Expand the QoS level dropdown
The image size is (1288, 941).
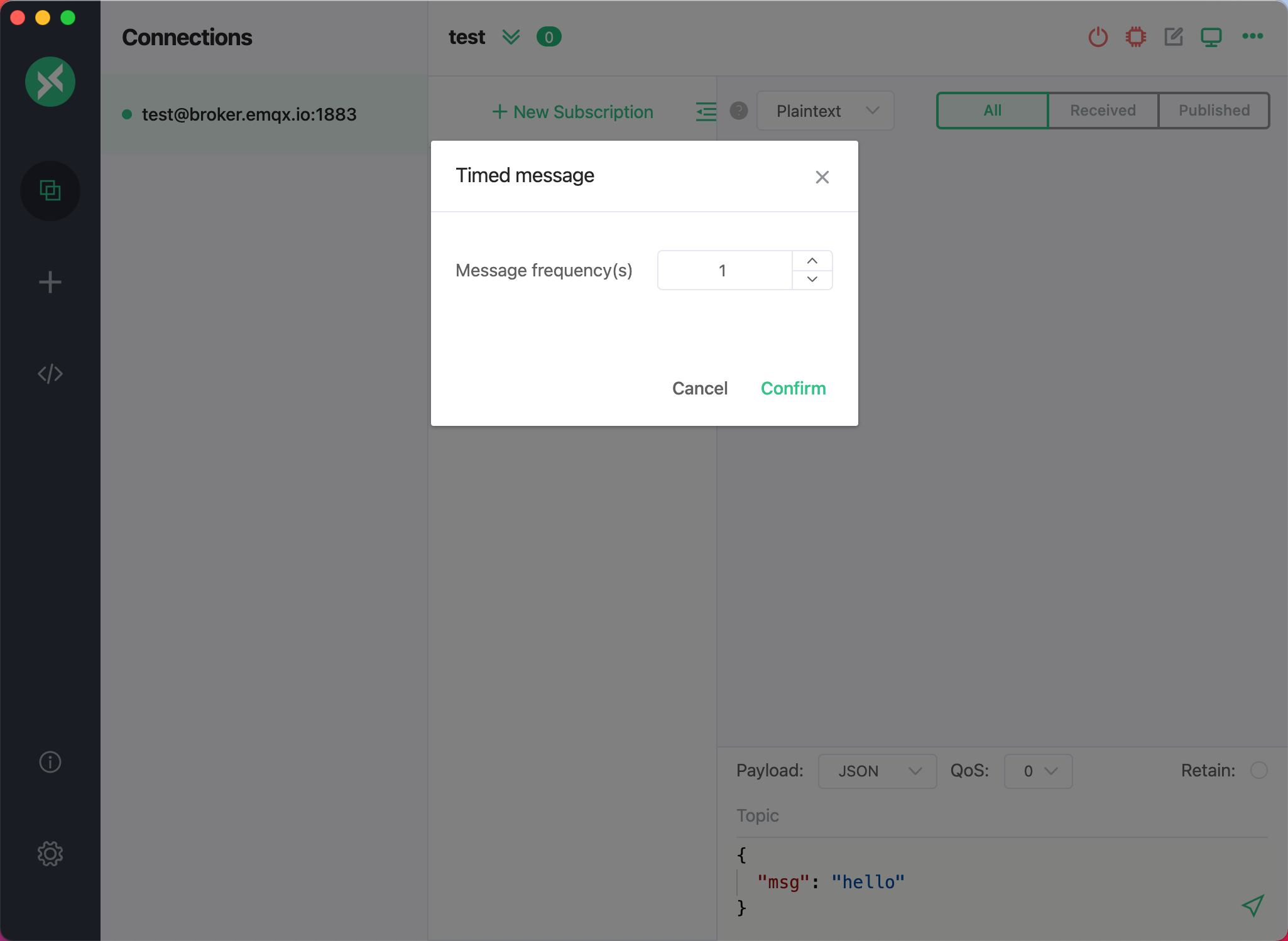tap(1037, 770)
